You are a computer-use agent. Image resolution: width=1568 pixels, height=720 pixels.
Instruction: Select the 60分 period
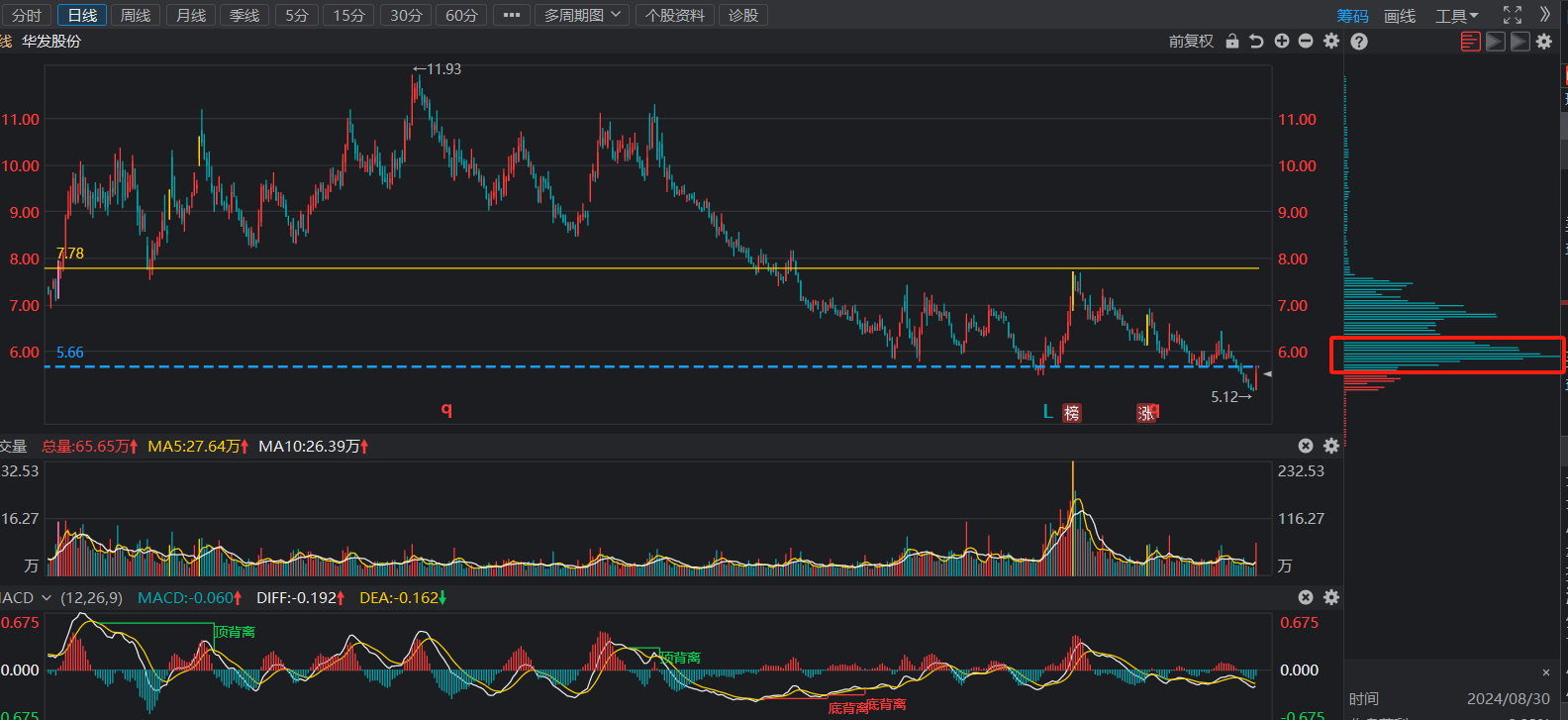(x=461, y=16)
